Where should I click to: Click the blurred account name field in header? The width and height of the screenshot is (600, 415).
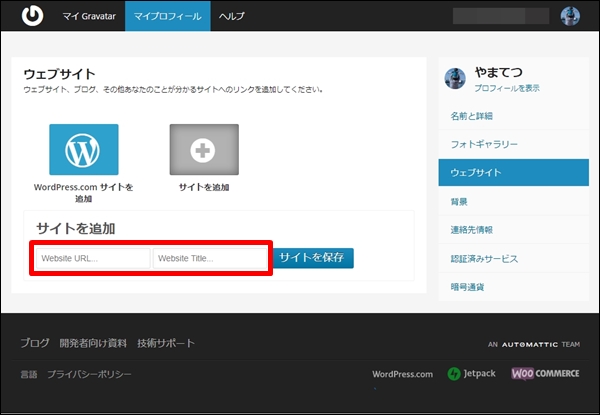[x=501, y=16]
